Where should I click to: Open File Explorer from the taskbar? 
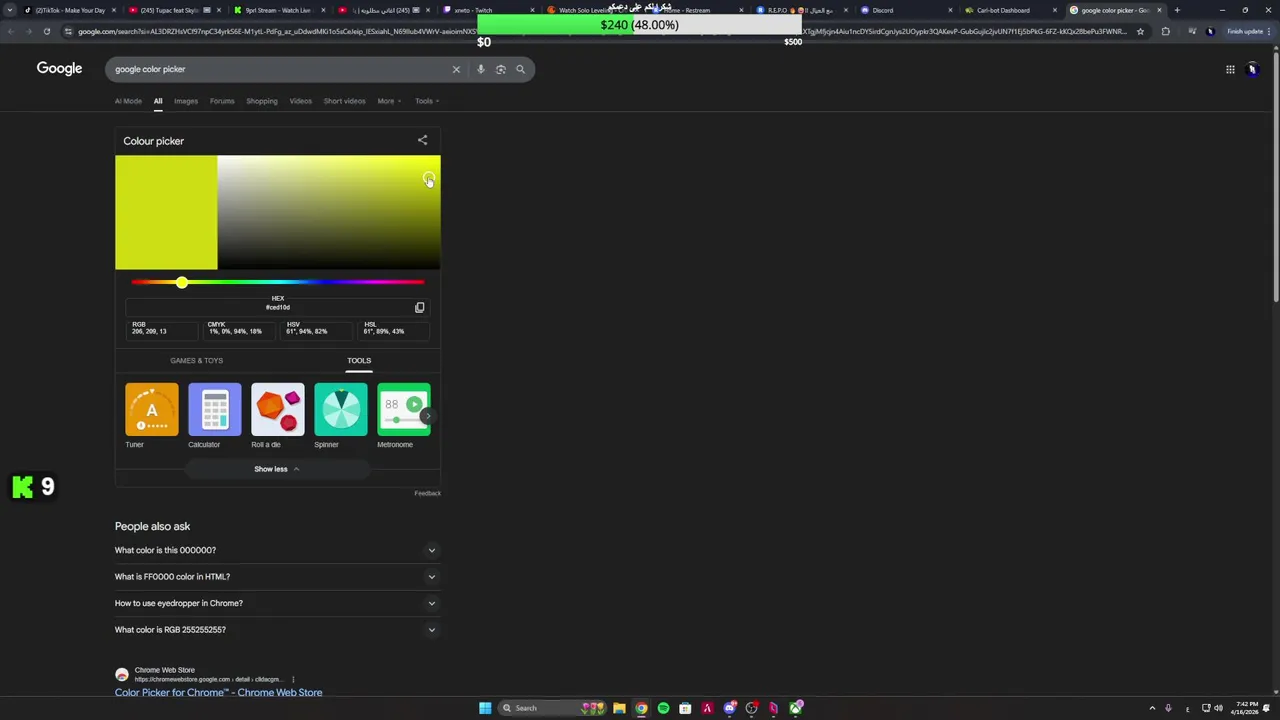tap(619, 708)
